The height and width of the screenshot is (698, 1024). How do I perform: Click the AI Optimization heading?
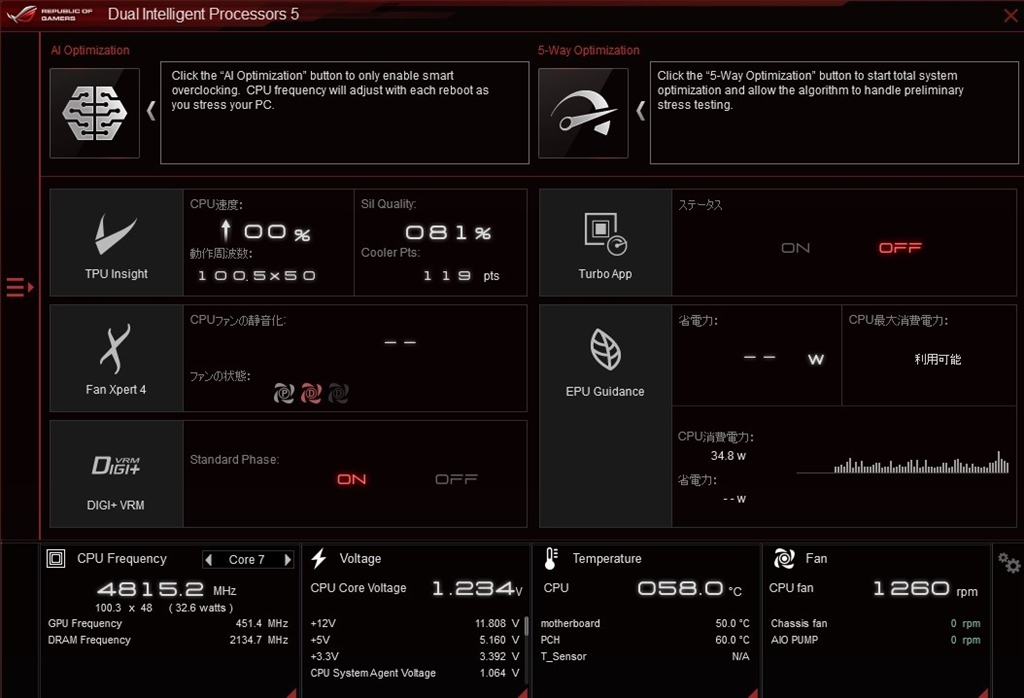(90, 50)
